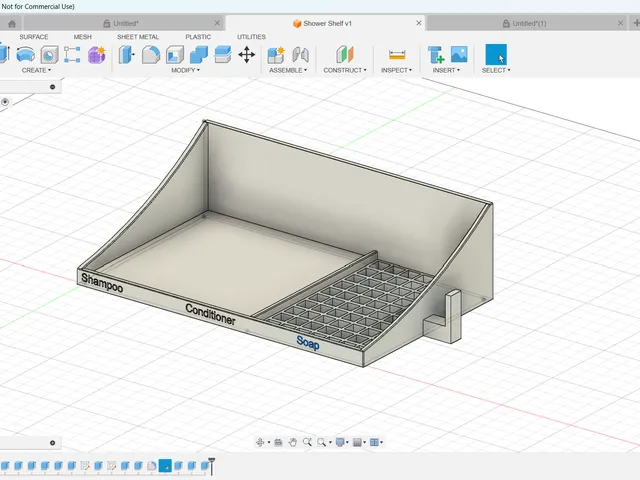
Task: Expand the MODIFY dropdown menu
Action: 185,70
